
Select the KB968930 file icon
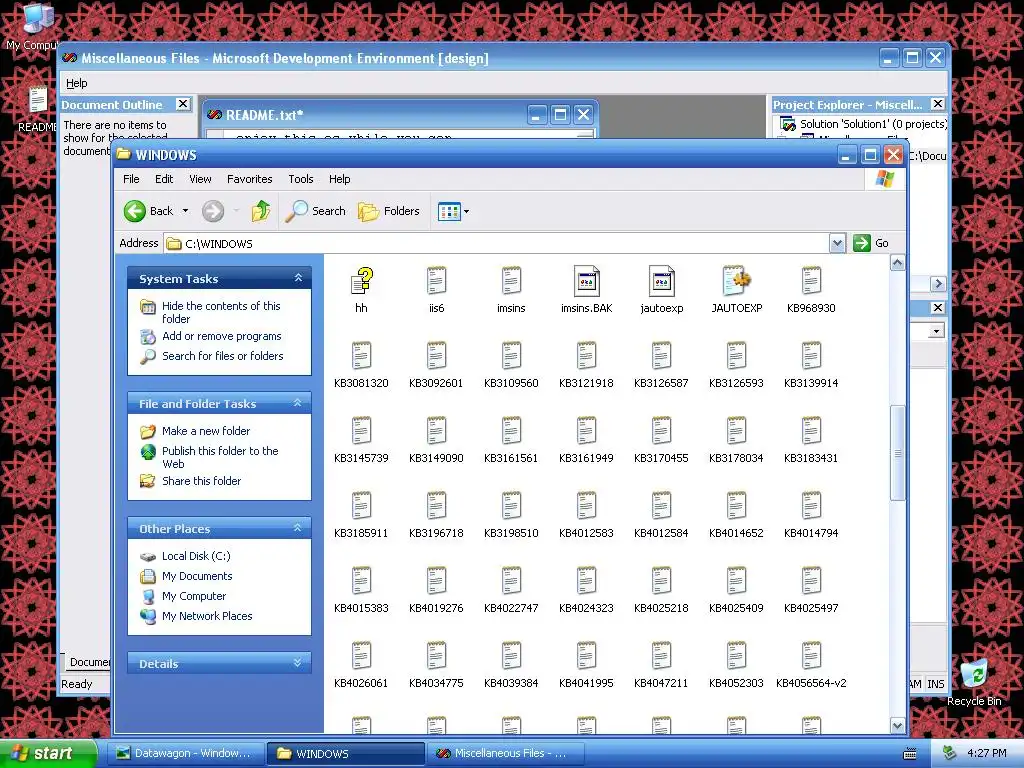[x=811, y=281]
